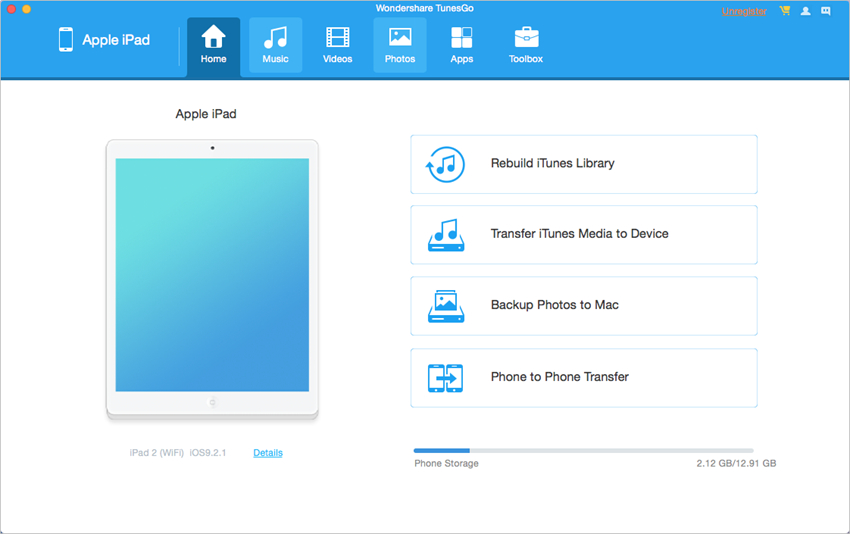The height and width of the screenshot is (534, 850).
Task: Click the macOS yellow minimize button
Action: [x=26, y=9]
